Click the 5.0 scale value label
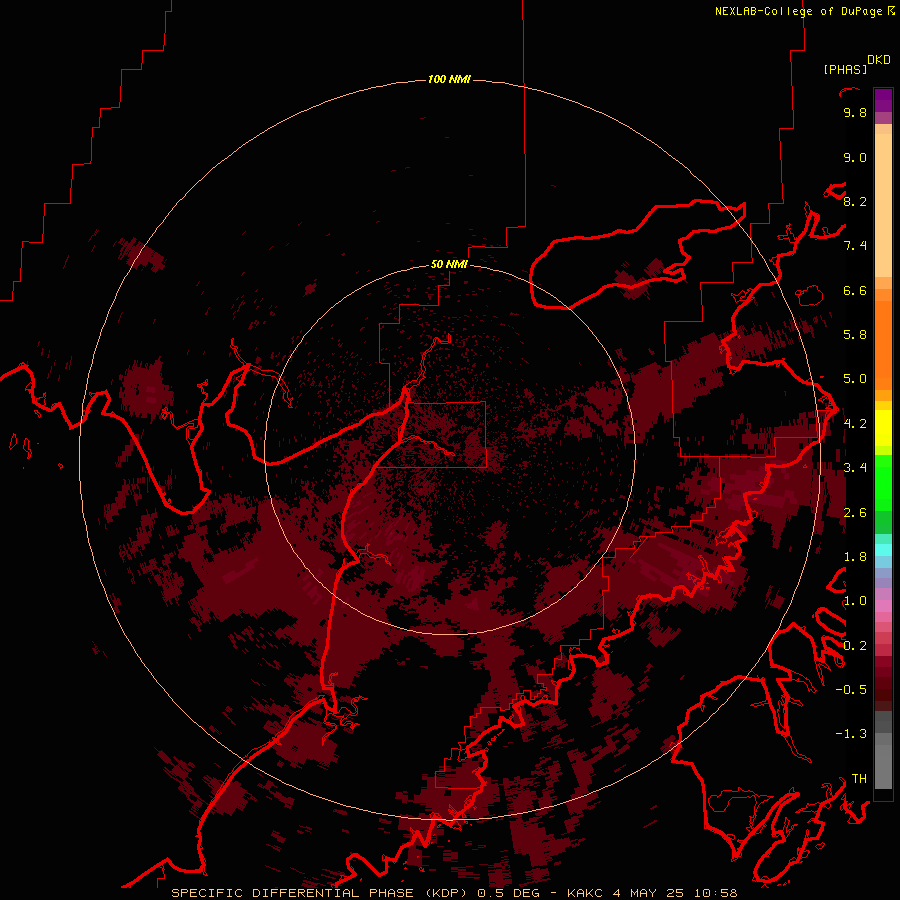This screenshot has width=900, height=900. coord(855,379)
